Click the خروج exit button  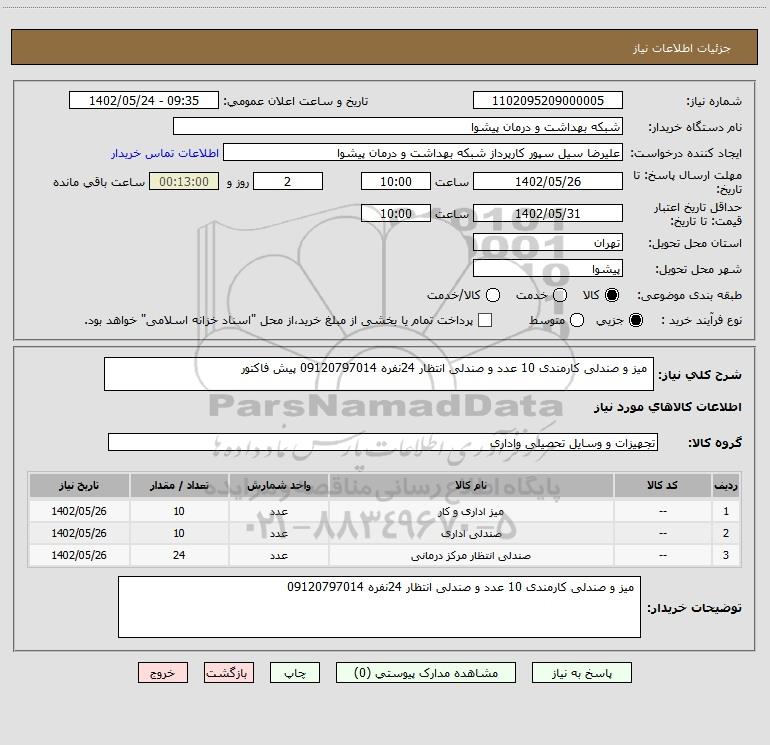click(x=164, y=673)
